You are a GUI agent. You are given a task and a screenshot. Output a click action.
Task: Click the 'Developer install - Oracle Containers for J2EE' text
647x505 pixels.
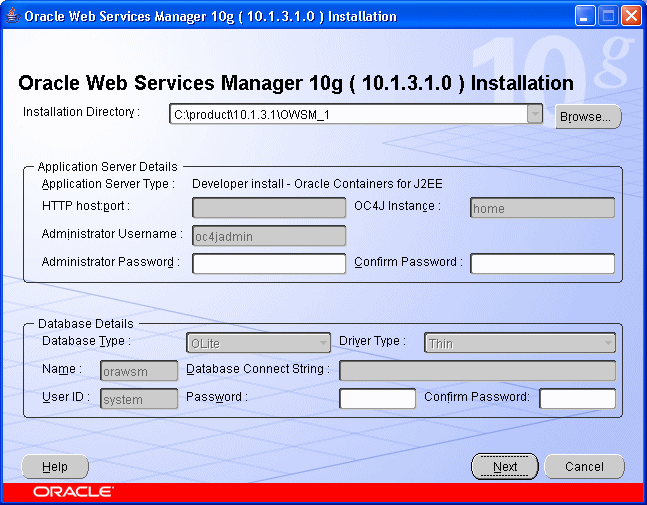coord(317,184)
